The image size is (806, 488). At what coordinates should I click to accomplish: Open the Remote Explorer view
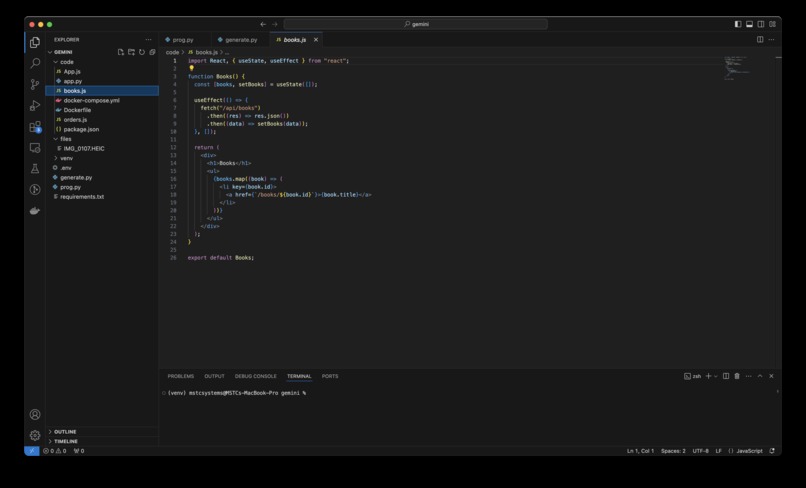[34, 148]
